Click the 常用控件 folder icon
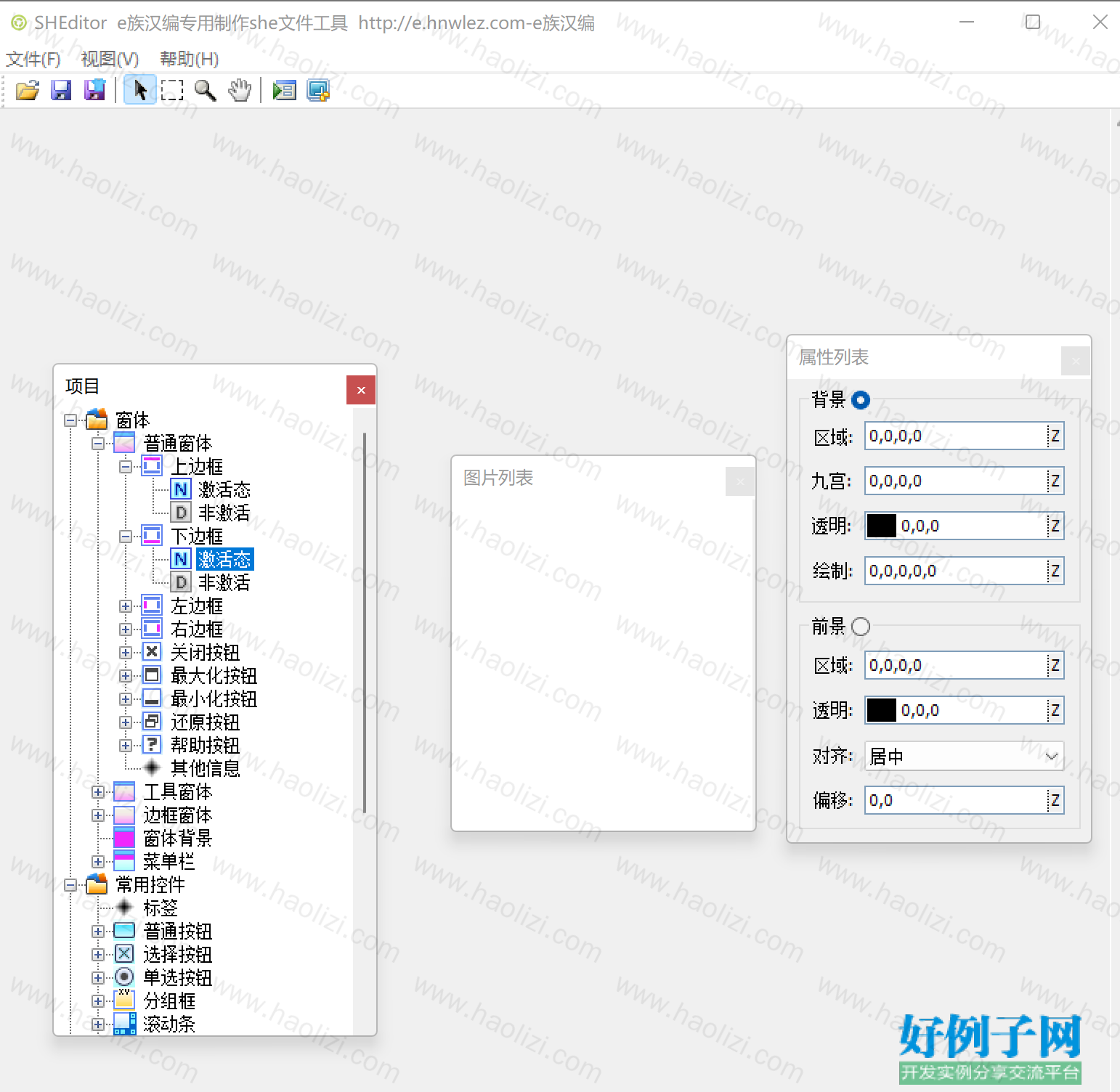This screenshot has width=1120, height=1092. [97, 884]
